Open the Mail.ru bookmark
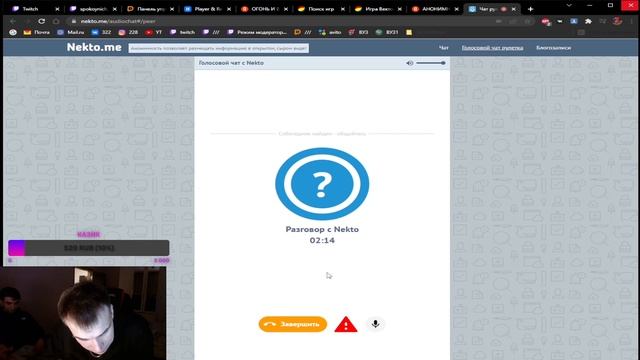Image resolution: width=640 pixels, height=360 pixels. [x=71, y=32]
